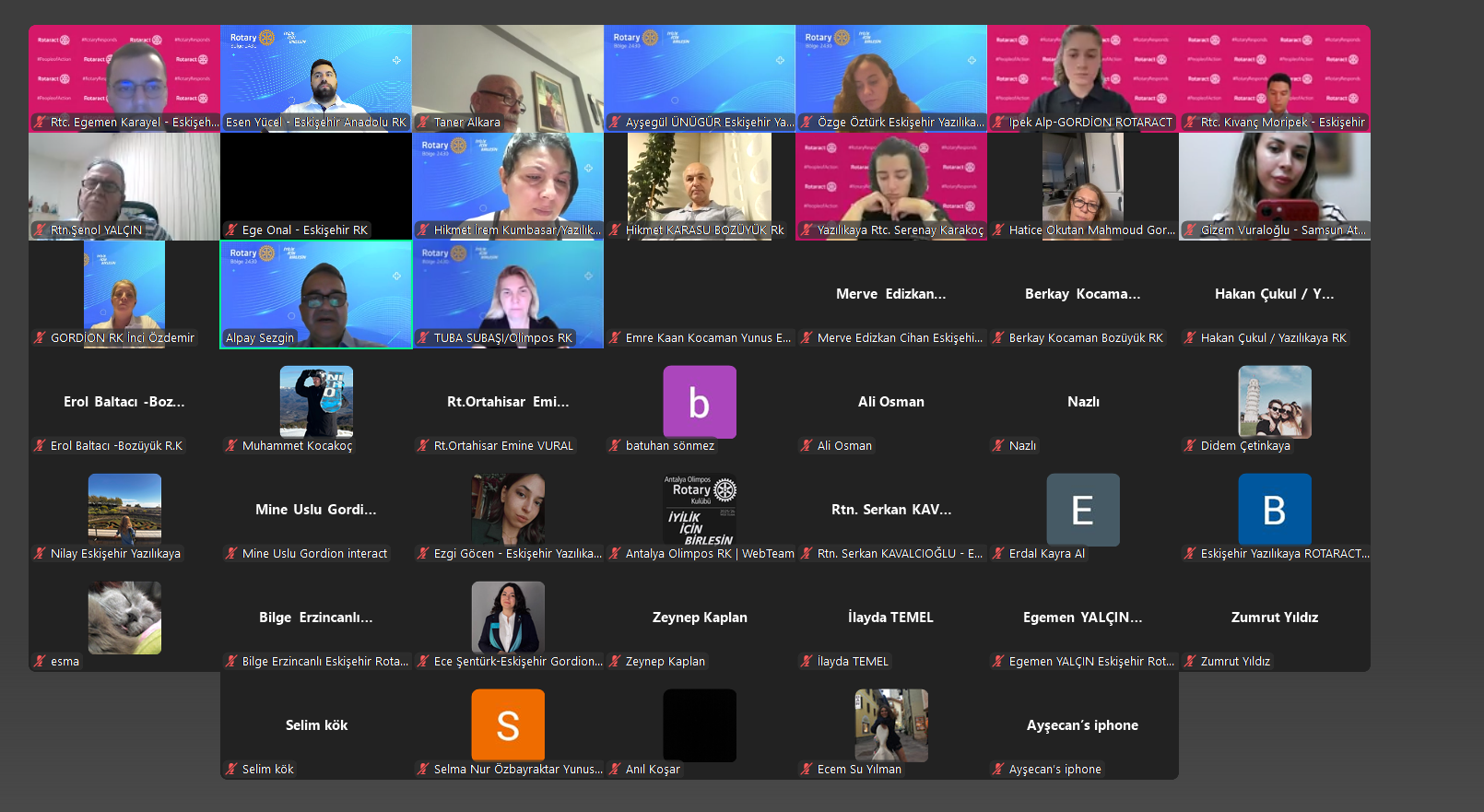Click the muted mic icon for Selim kök
The image size is (1484, 812).
pos(231,769)
